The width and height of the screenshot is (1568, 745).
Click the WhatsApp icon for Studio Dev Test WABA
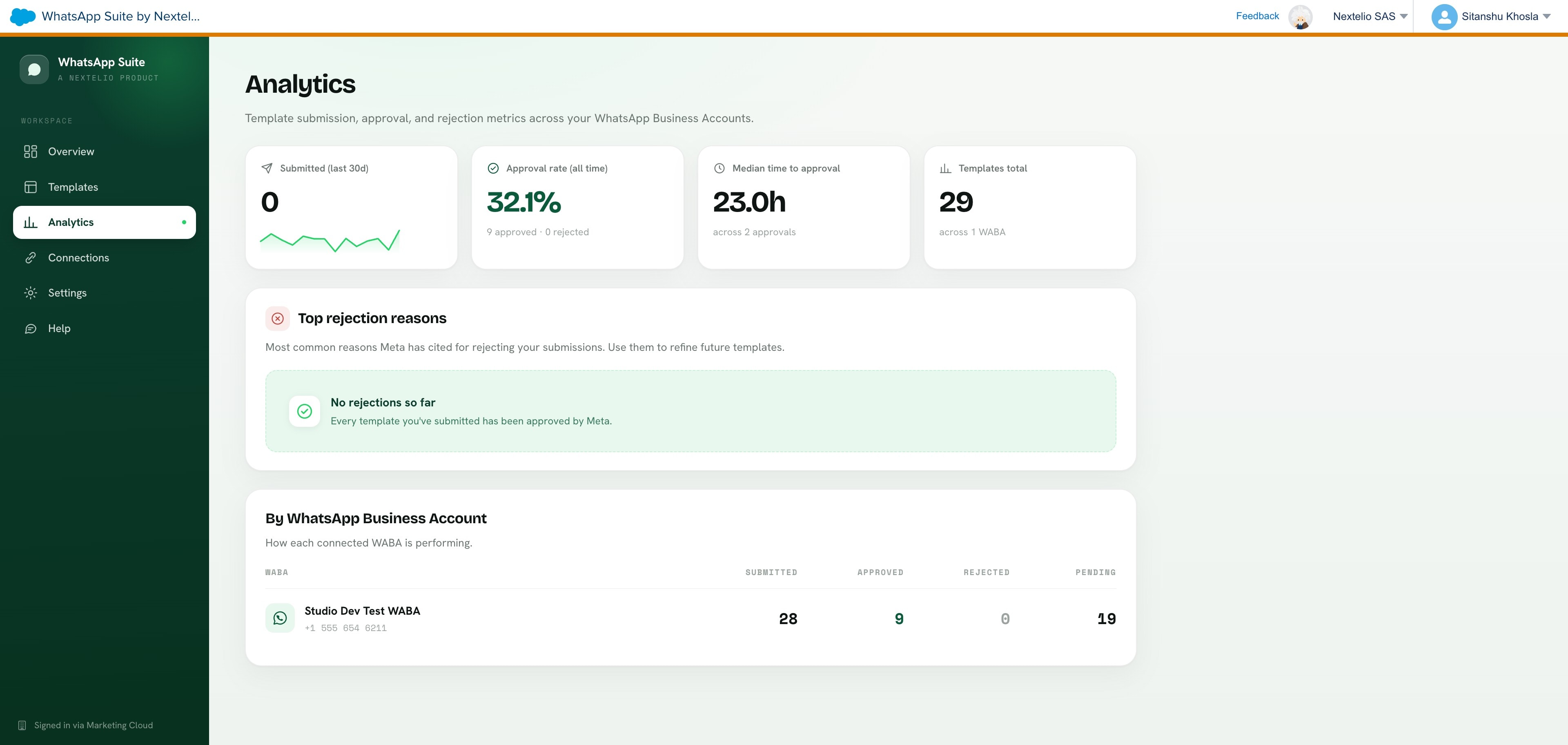[280, 618]
